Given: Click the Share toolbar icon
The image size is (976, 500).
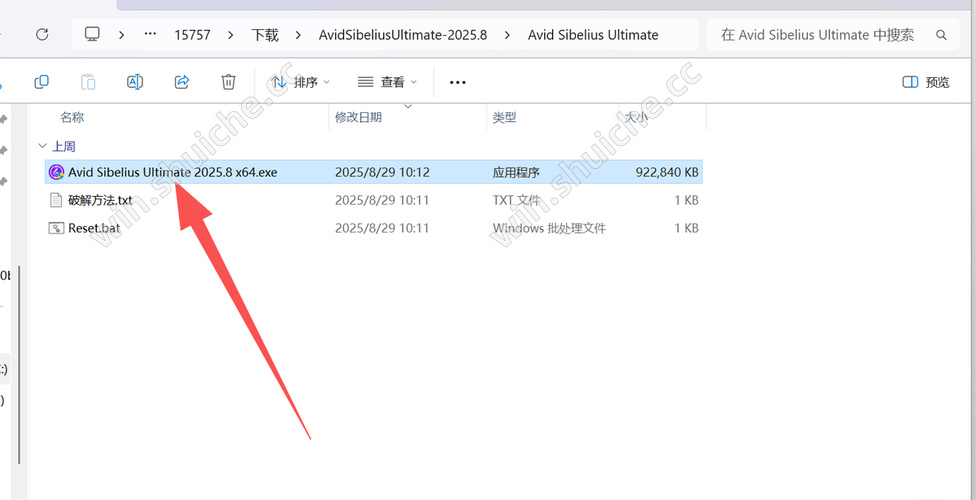Looking at the screenshot, I should 182,82.
